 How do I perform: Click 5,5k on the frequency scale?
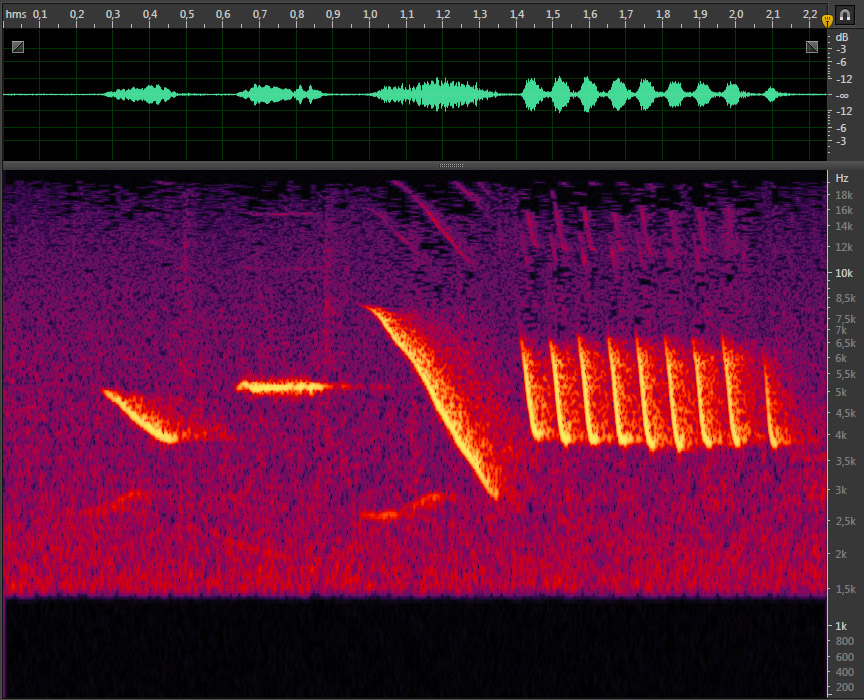(846, 374)
